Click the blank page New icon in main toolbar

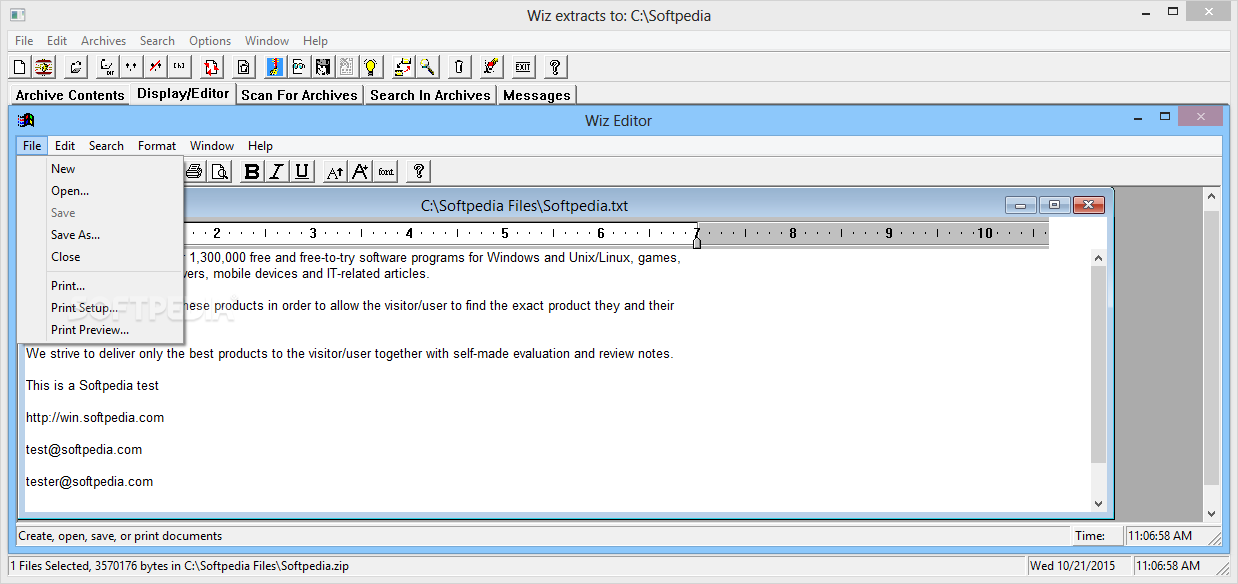pyautogui.click(x=19, y=67)
